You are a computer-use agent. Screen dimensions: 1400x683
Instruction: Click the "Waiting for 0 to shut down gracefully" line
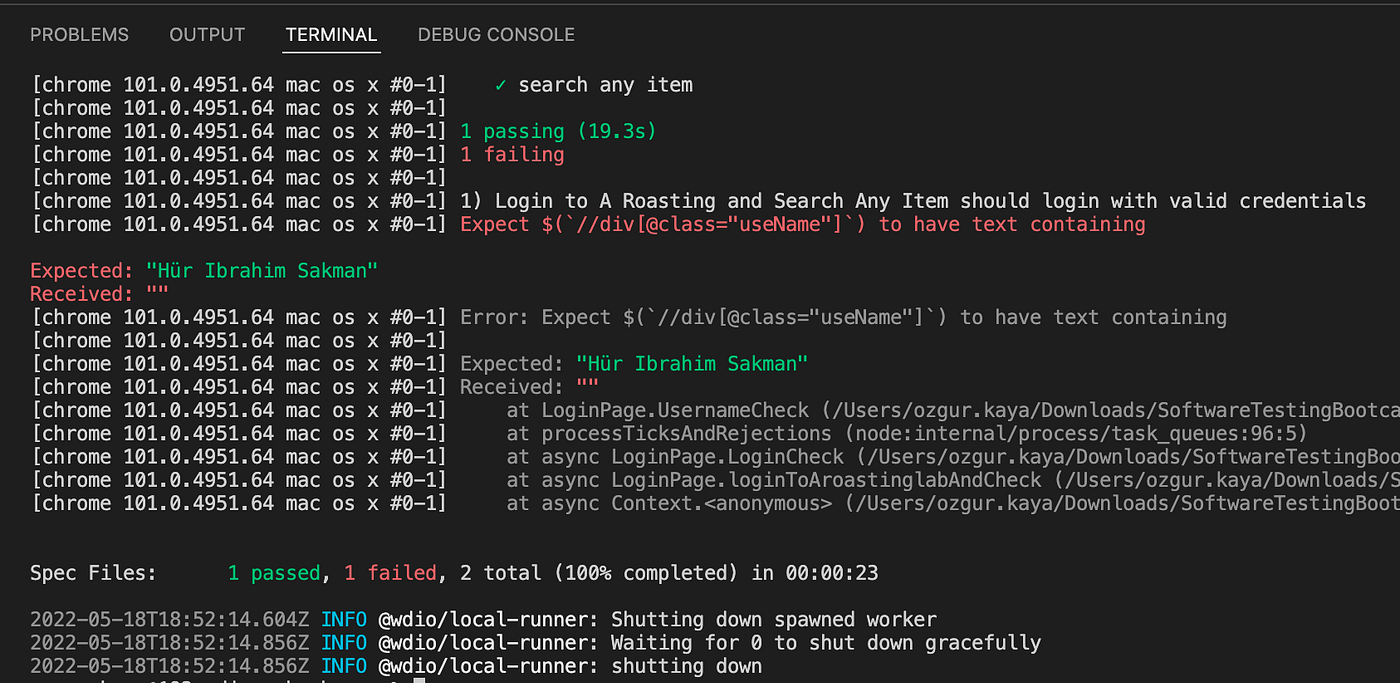[x=826, y=642]
